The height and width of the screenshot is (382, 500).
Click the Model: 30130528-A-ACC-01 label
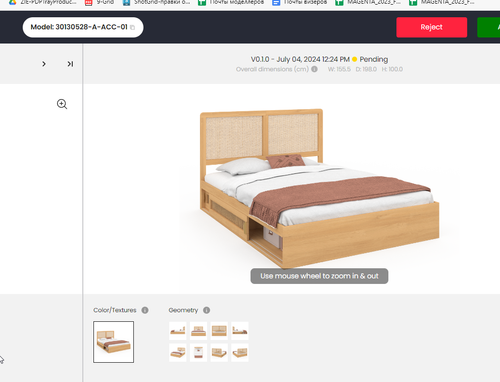[x=79, y=27]
